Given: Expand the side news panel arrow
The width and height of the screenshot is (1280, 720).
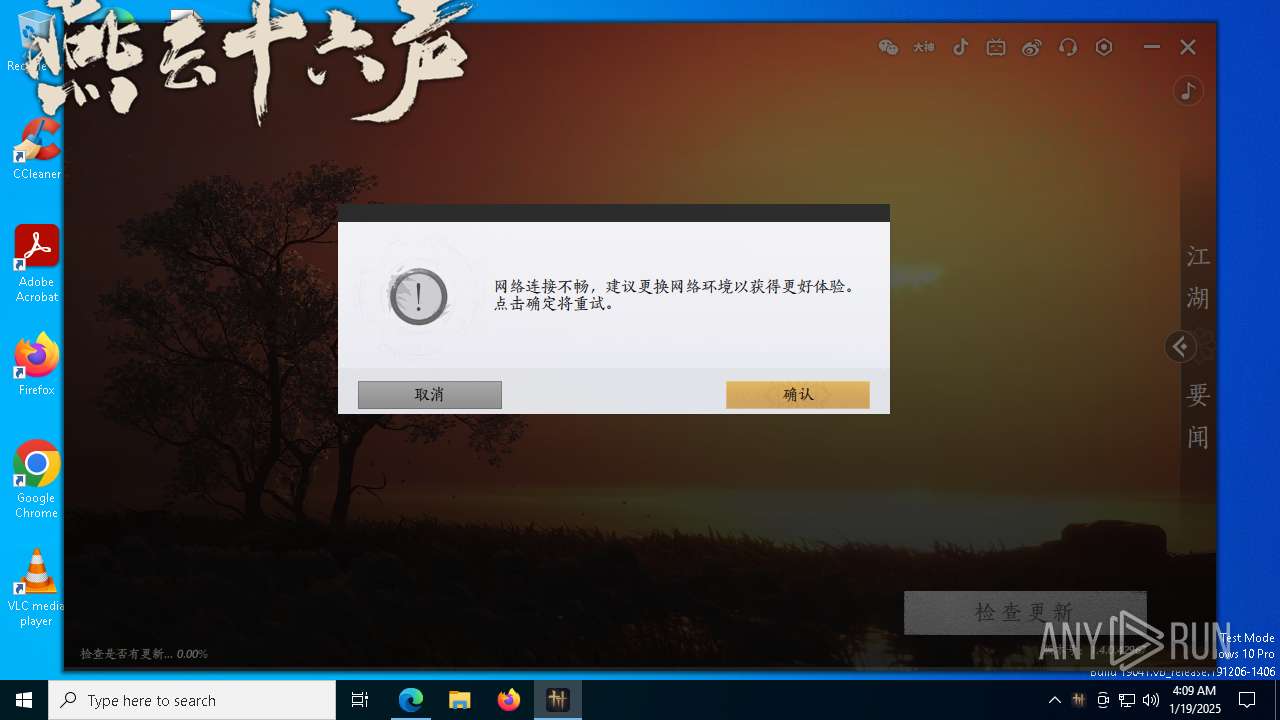Looking at the screenshot, I should coord(1181,347).
